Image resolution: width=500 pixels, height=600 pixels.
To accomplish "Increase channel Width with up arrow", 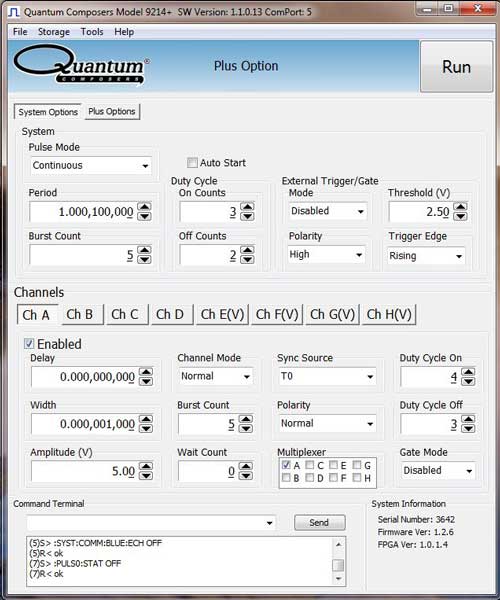I will [x=146, y=419].
